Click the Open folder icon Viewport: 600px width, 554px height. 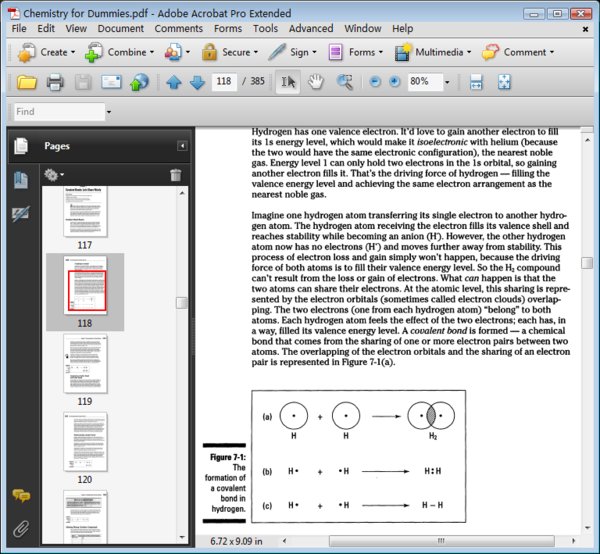(x=26, y=82)
